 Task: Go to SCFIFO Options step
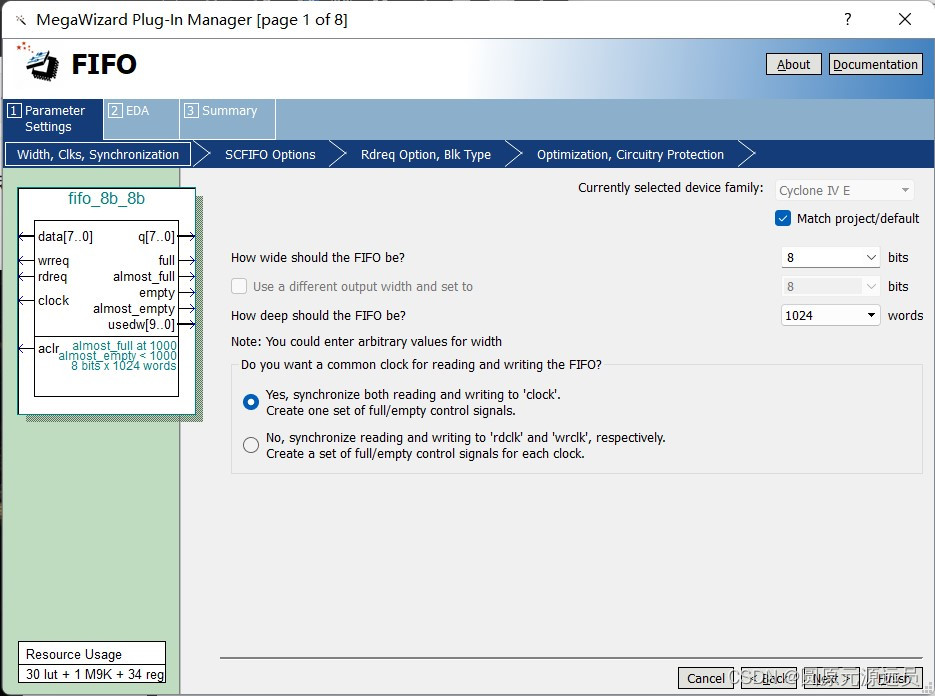[270, 154]
